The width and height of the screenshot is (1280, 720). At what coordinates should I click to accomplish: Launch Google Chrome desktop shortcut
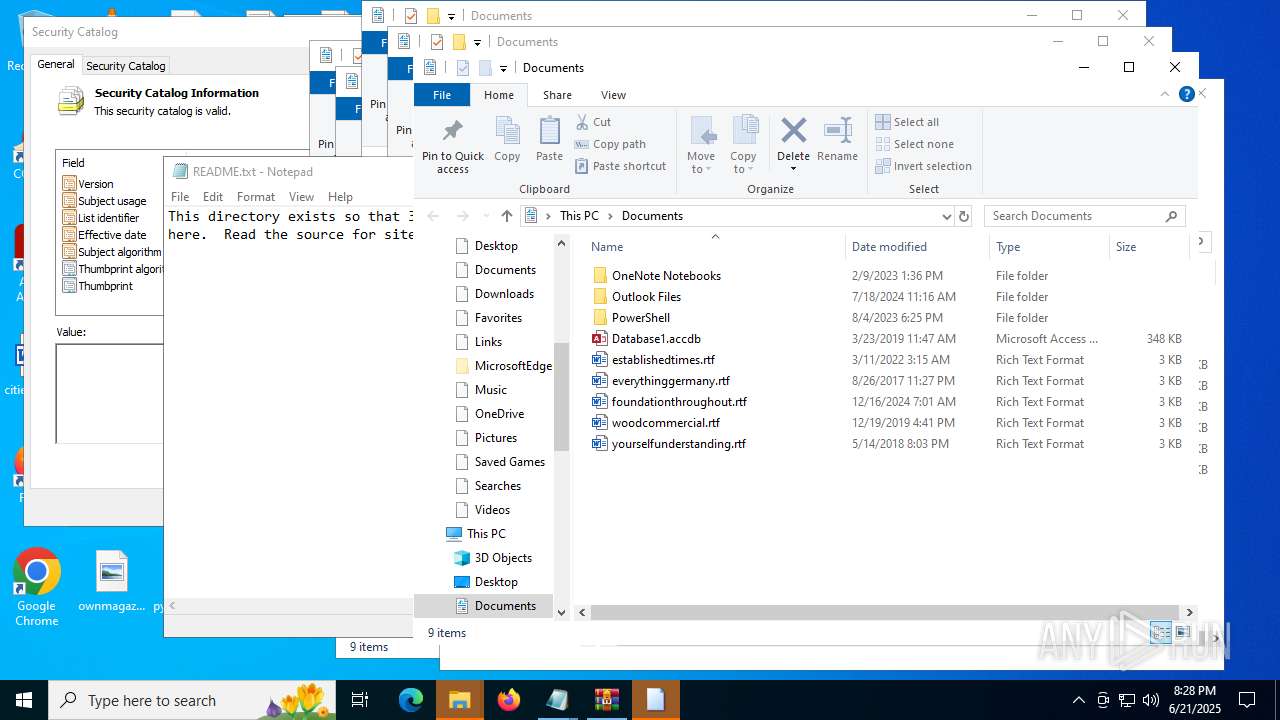pos(37,588)
